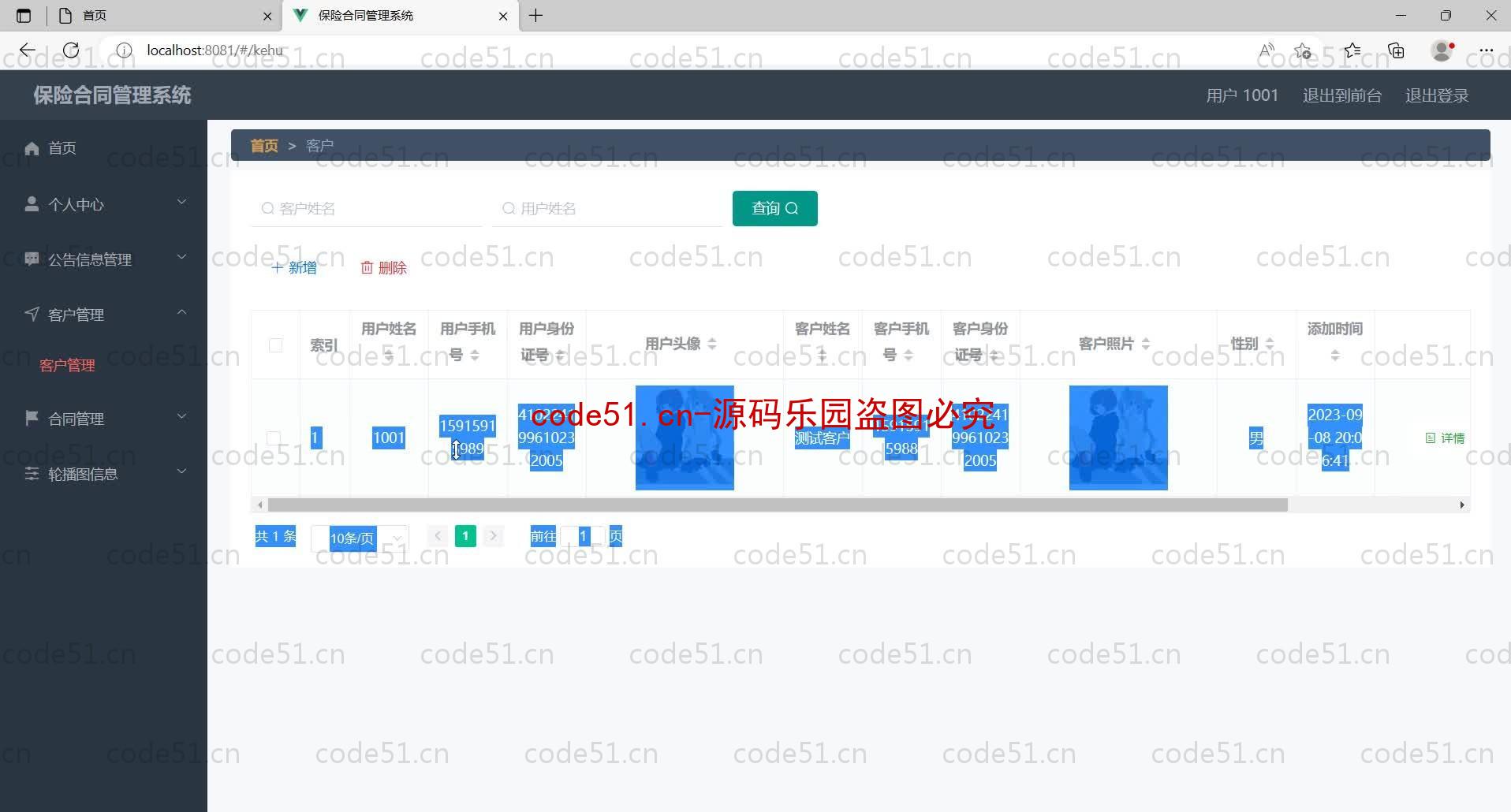Click the scrollbar left arrow
The height and width of the screenshot is (812, 1511).
260,505
